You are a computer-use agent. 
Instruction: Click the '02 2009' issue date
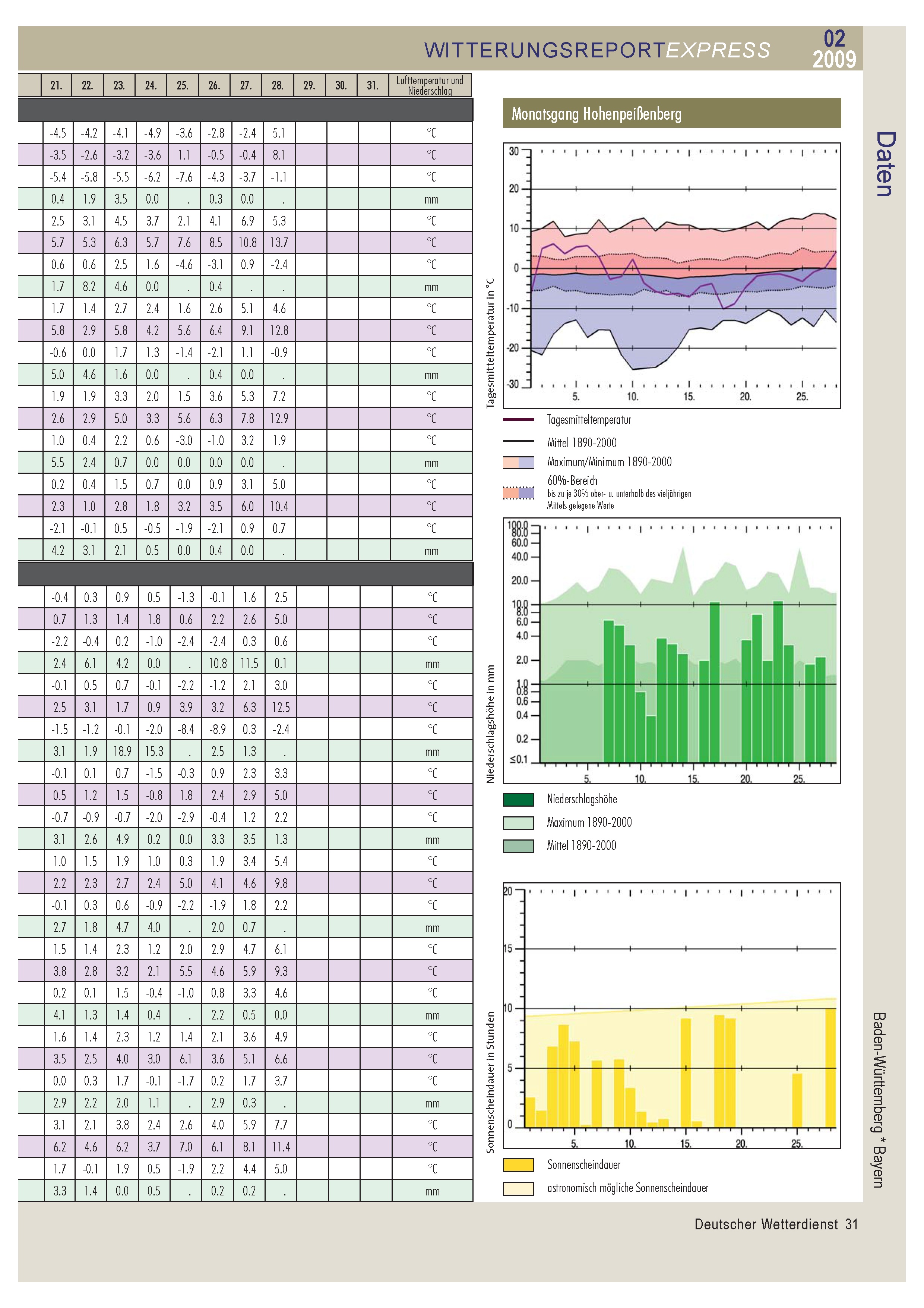[x=834, y=49]
